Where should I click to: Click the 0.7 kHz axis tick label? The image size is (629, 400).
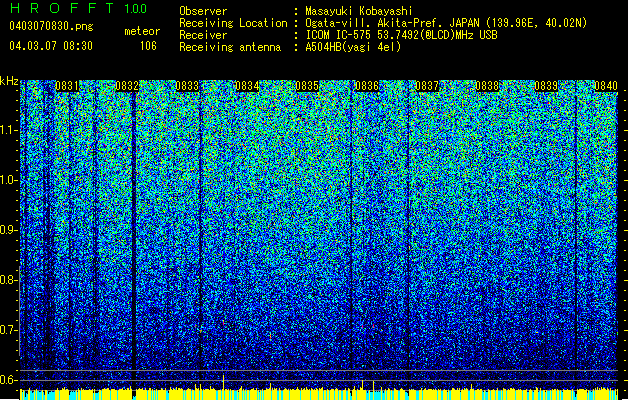pos(9,330)
